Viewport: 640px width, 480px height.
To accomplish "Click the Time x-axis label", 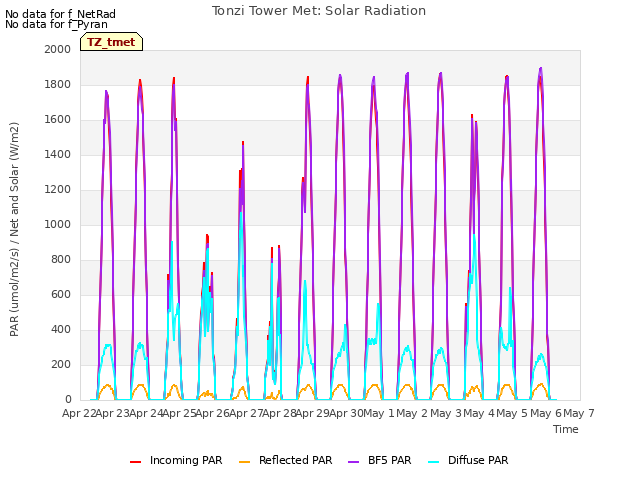I will pyautogui.click(x=566, y=429).
